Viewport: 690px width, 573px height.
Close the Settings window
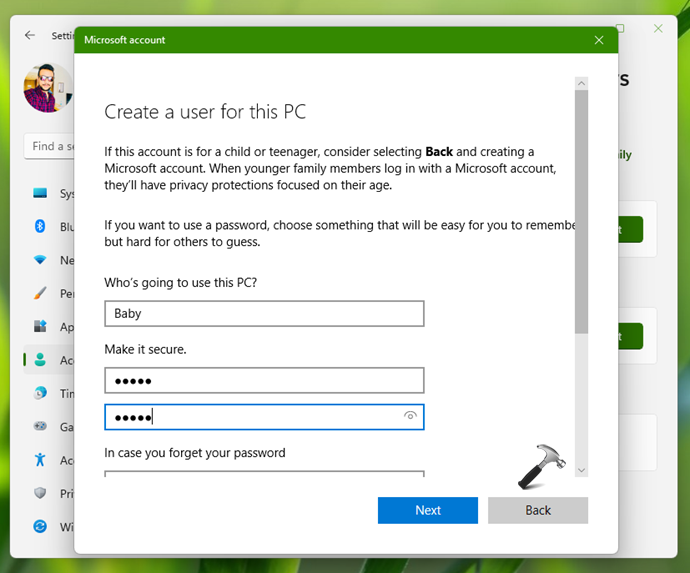[658, 29]
